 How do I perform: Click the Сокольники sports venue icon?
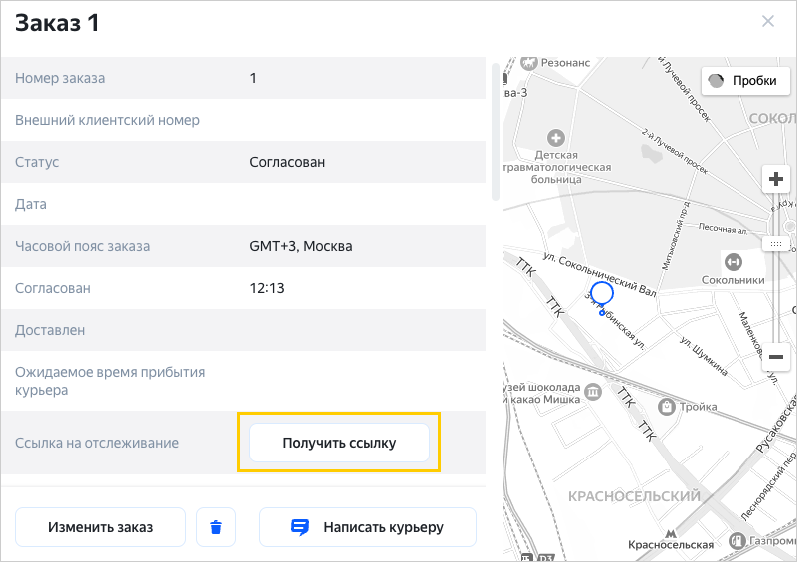[x=734, y=261]
